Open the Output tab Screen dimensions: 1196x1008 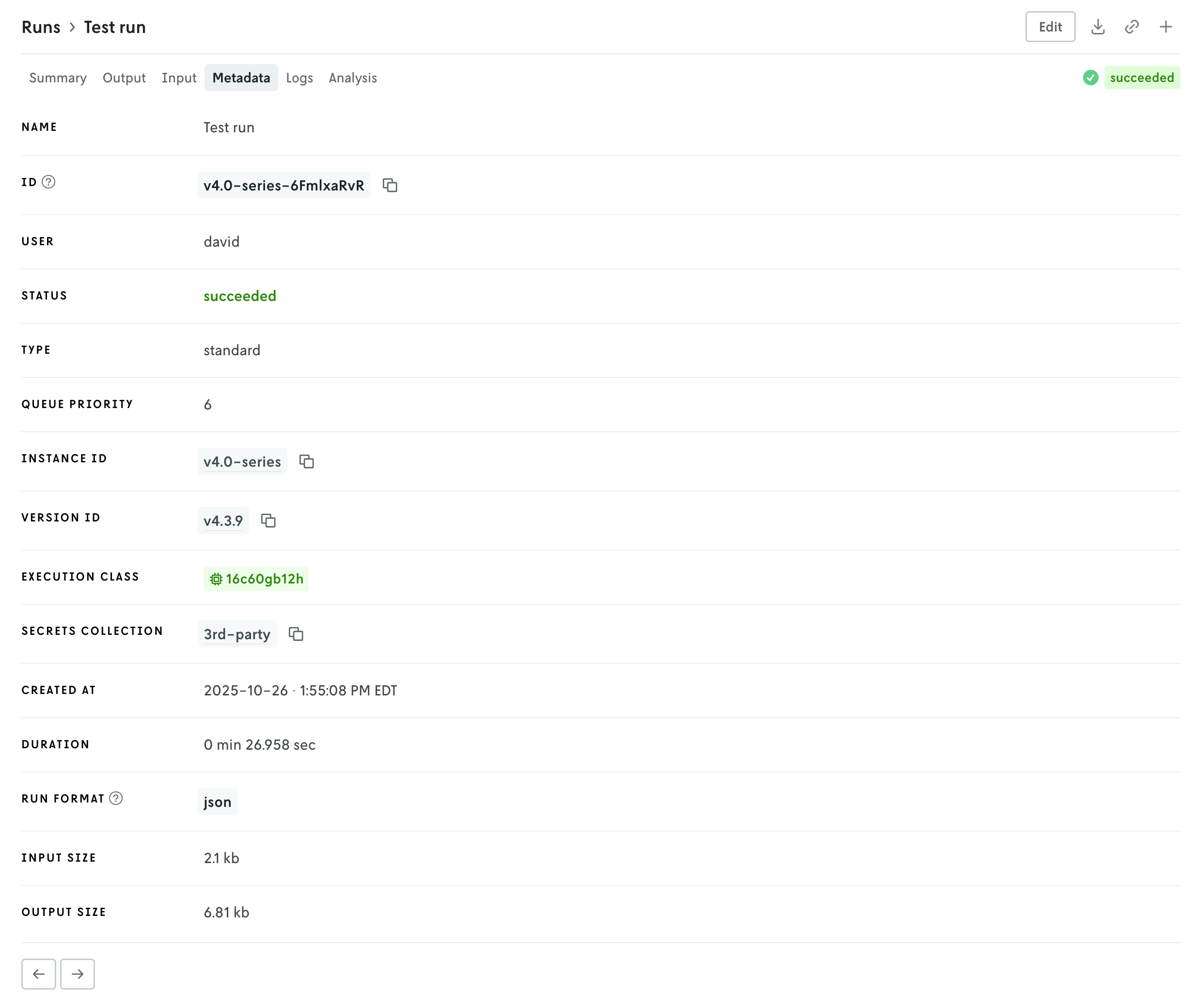pyautogui.click(x=124, y=78)
